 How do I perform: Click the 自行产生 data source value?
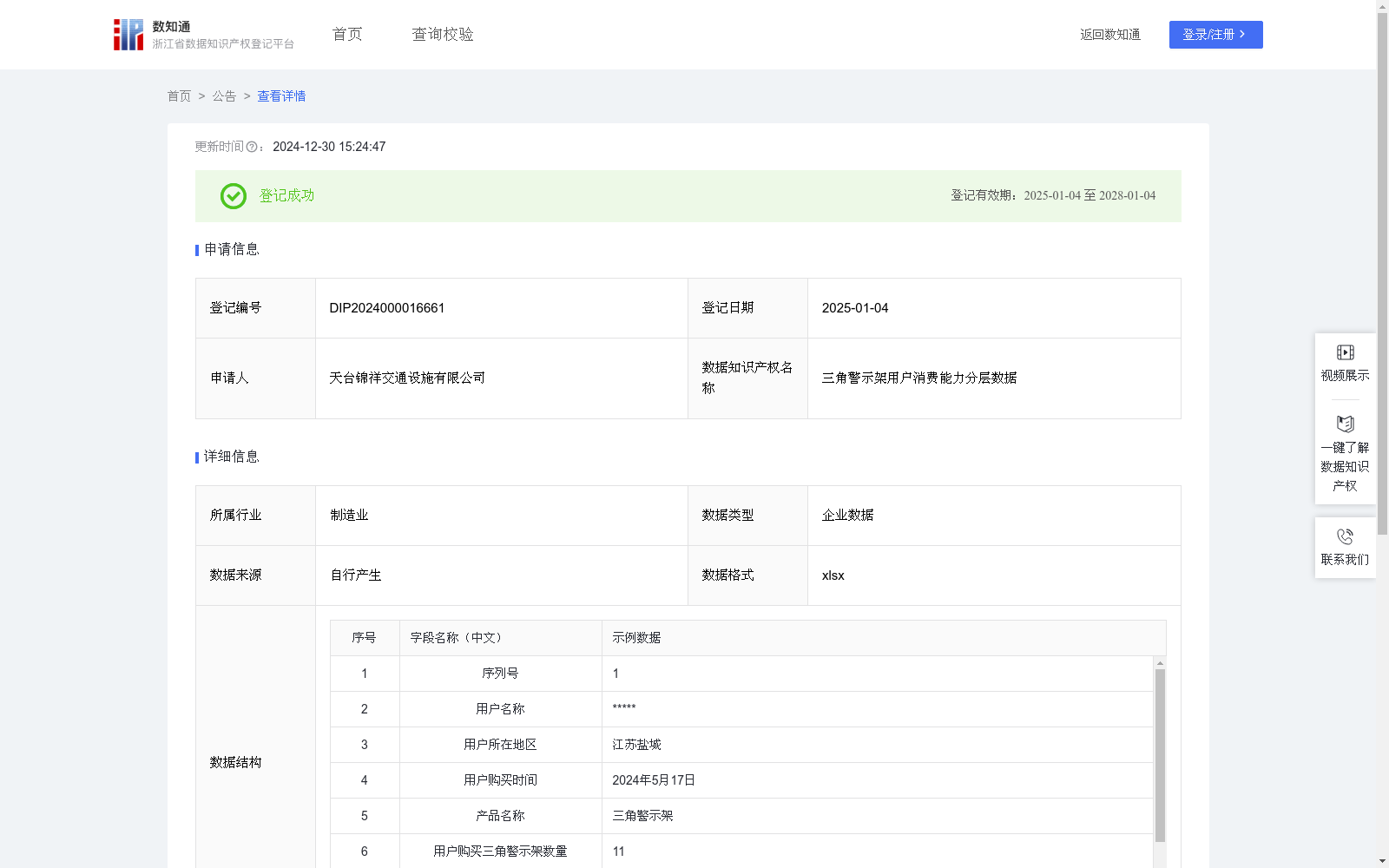tap(356, 575)
